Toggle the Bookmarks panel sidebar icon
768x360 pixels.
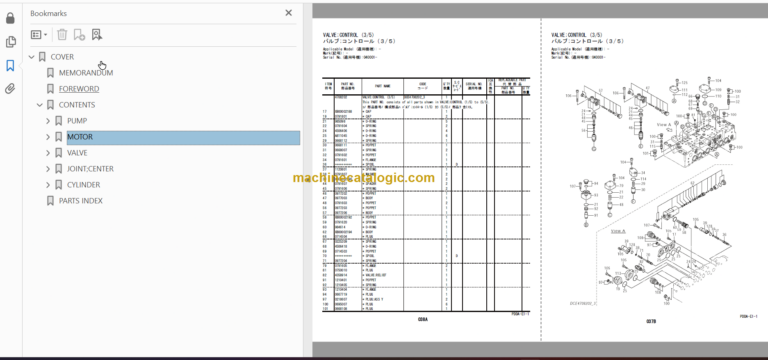(x=10, y=66)
